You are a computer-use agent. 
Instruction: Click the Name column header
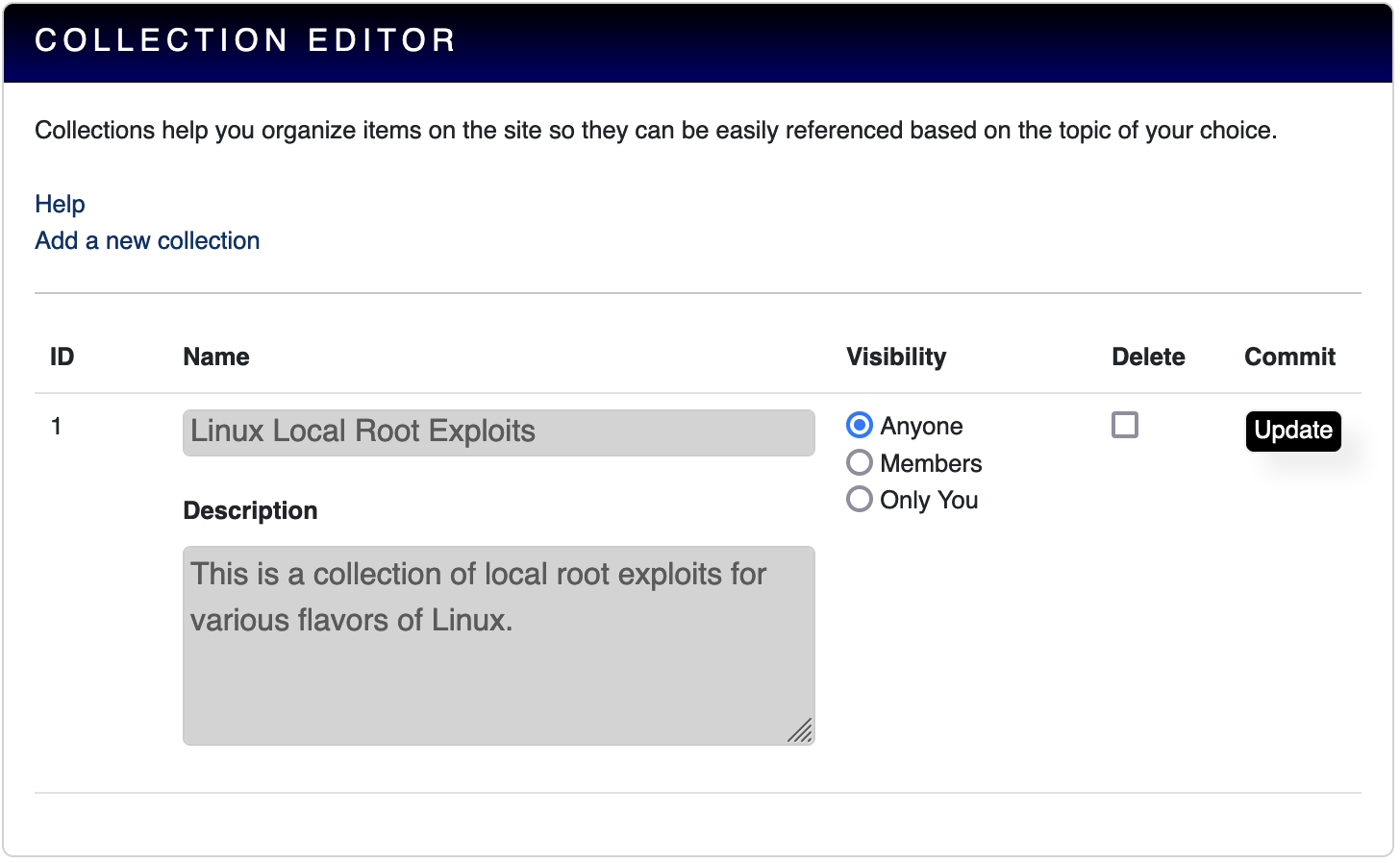[x=216, y=357]
